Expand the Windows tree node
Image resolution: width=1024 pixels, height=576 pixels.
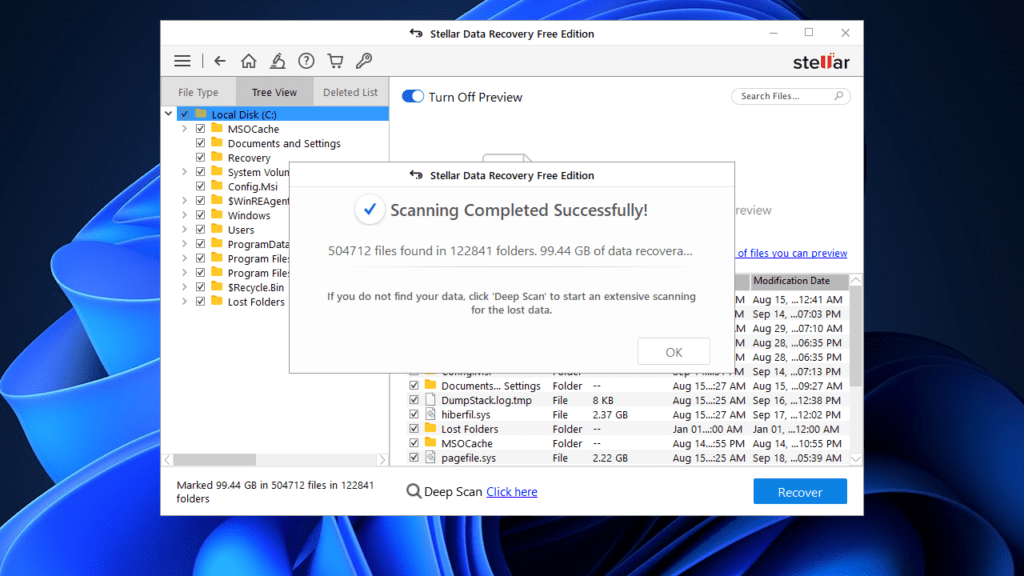coord(184,215)
